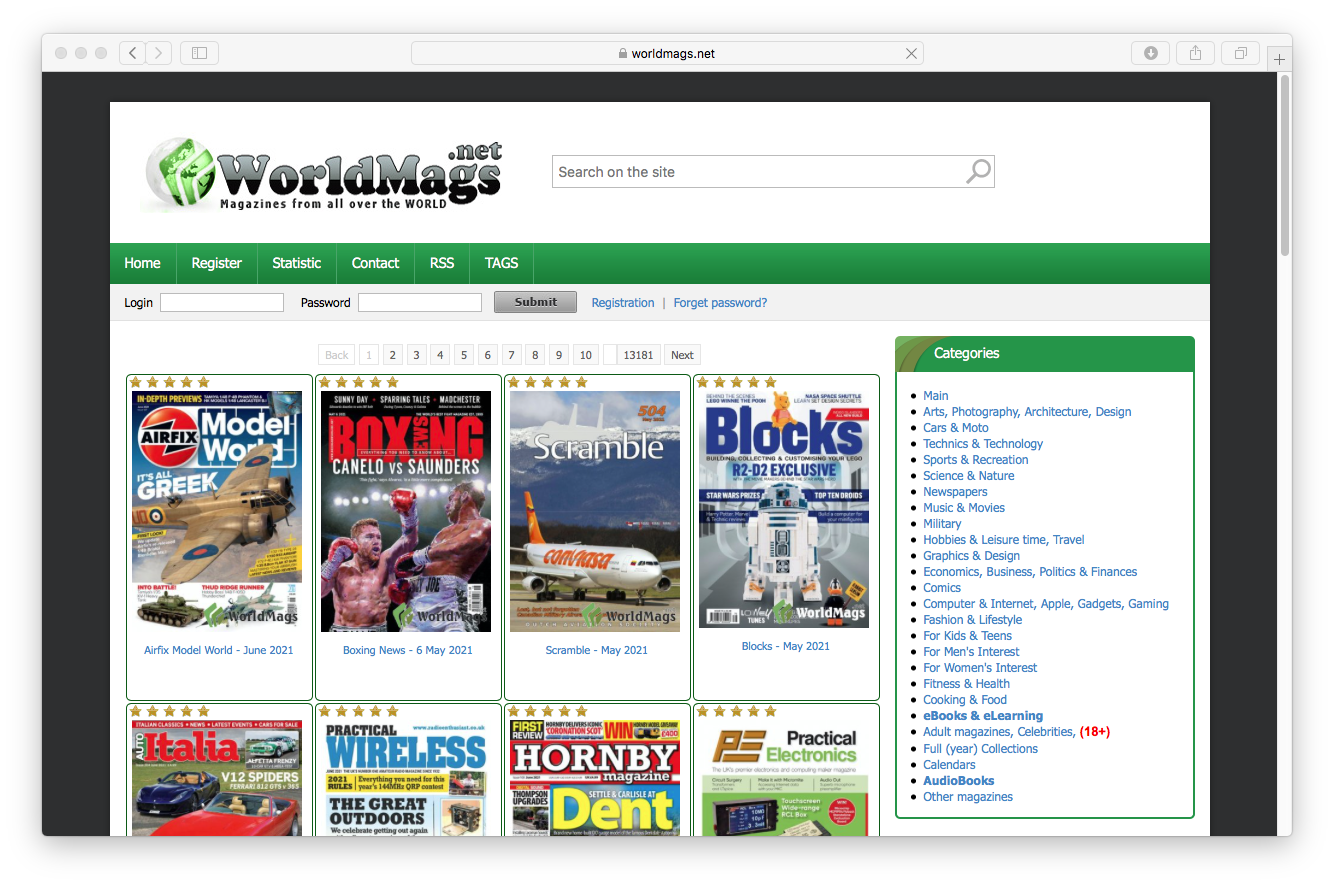
Task: Select the Main category
Action: tap(936, 396)
